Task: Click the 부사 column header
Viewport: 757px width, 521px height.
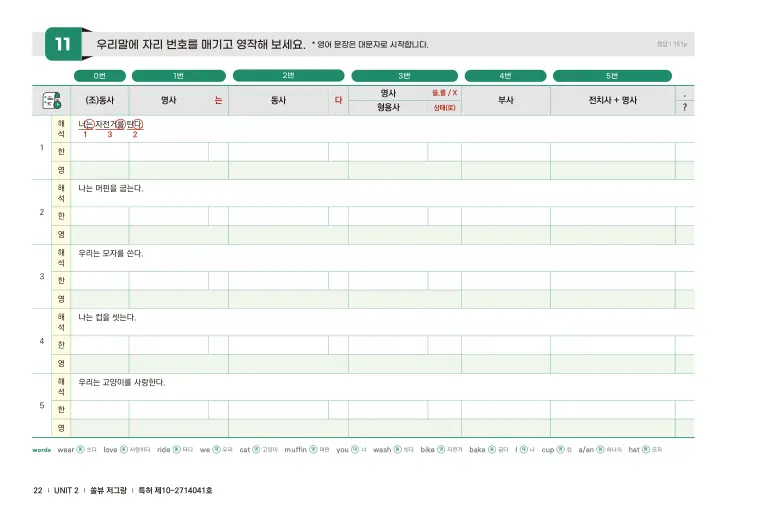Action: pyautogui.click(x=505, y=100)
